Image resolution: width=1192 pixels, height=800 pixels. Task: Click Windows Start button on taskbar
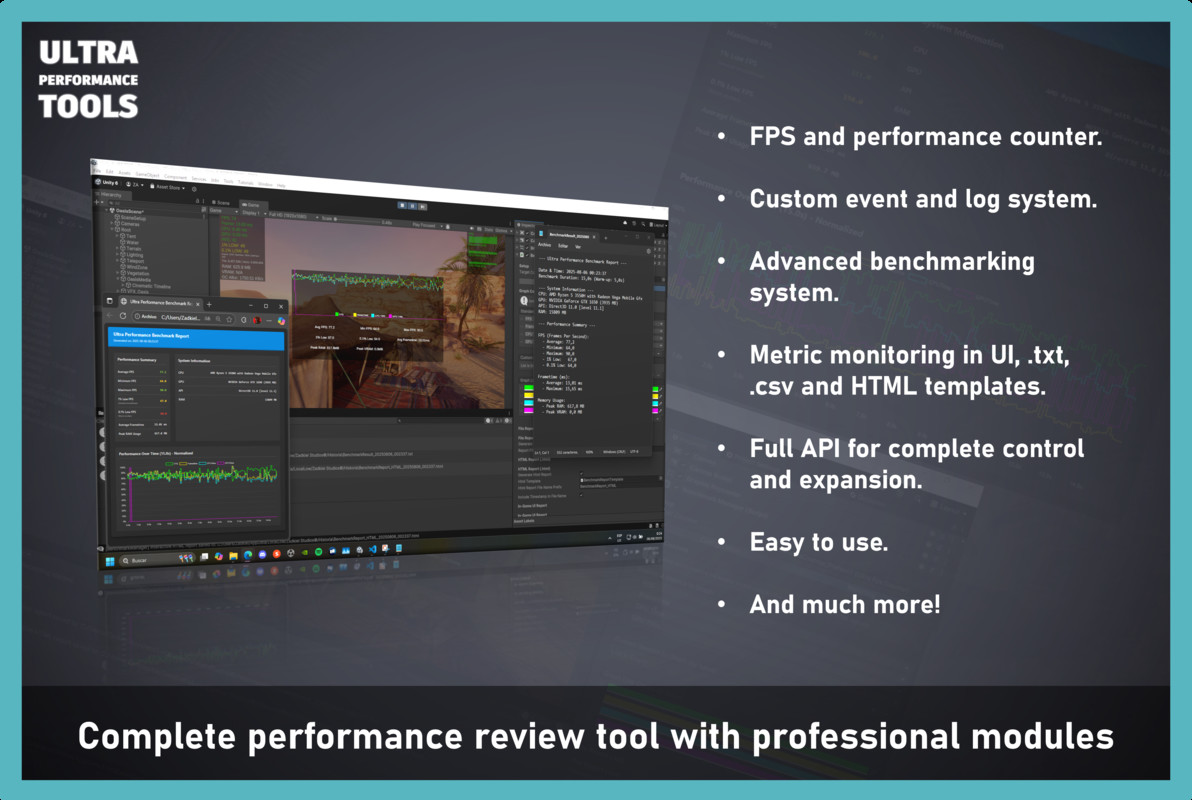click(110, 561)
